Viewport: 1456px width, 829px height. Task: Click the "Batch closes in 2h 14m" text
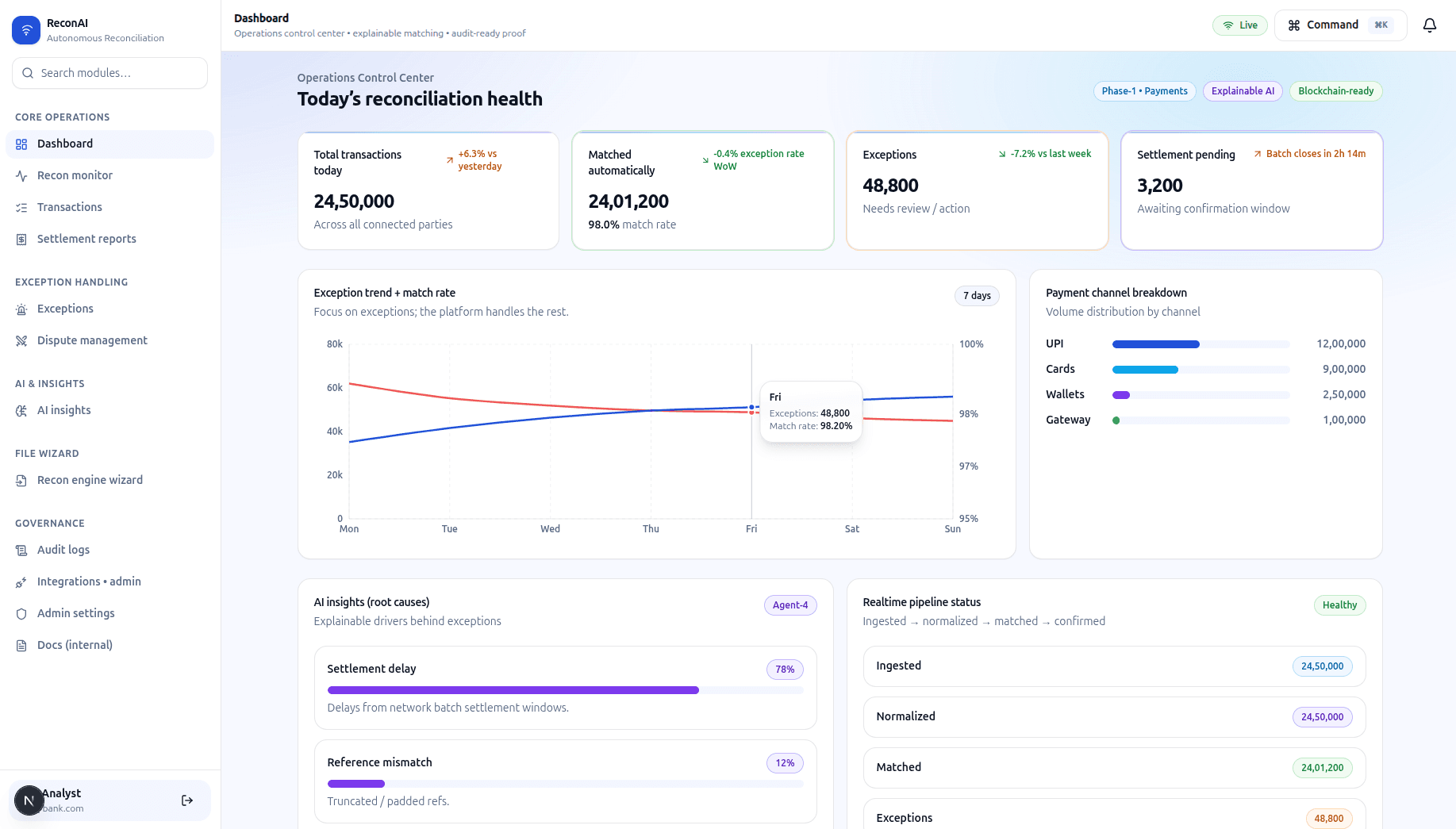[x=1316, y=154]
